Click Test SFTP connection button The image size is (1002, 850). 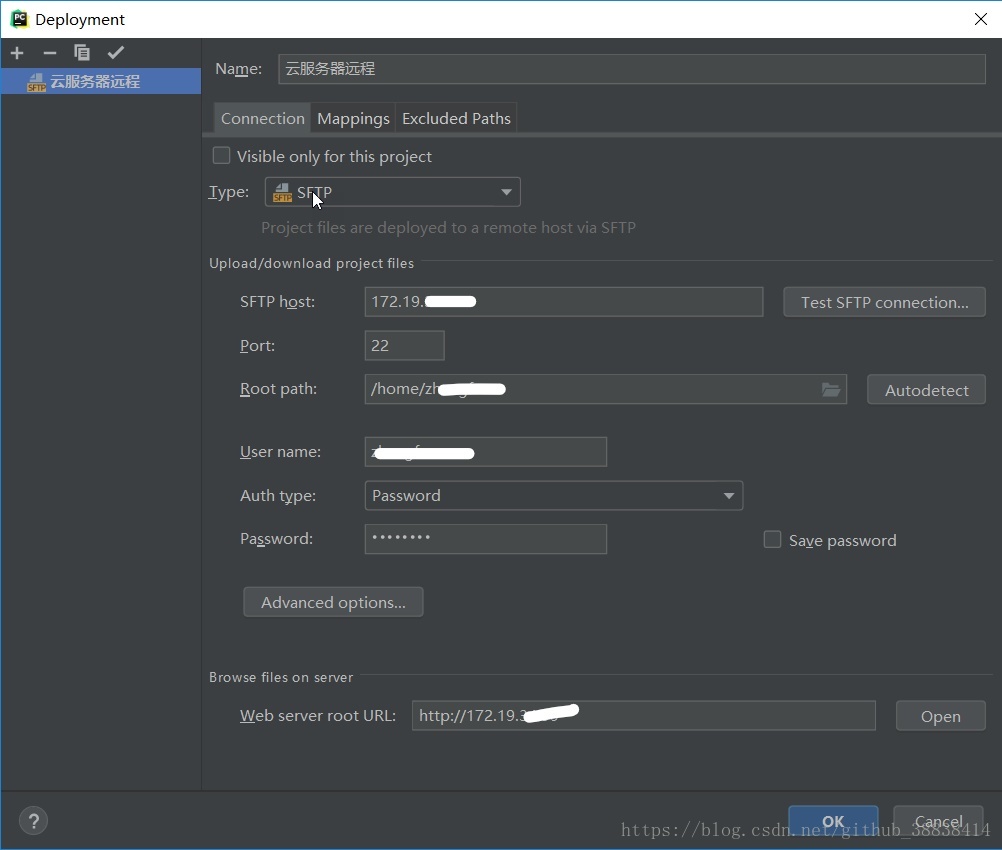(x=884, y=302)
